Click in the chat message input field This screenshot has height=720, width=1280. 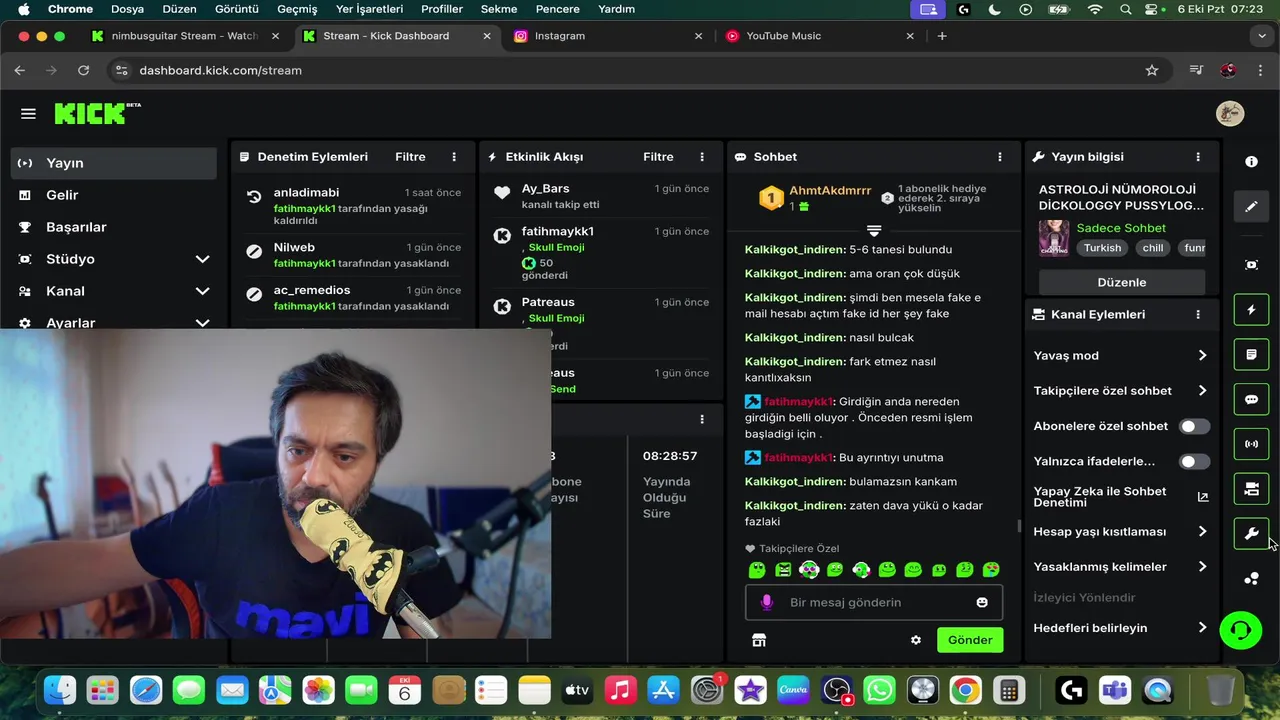tap(874, 602)
